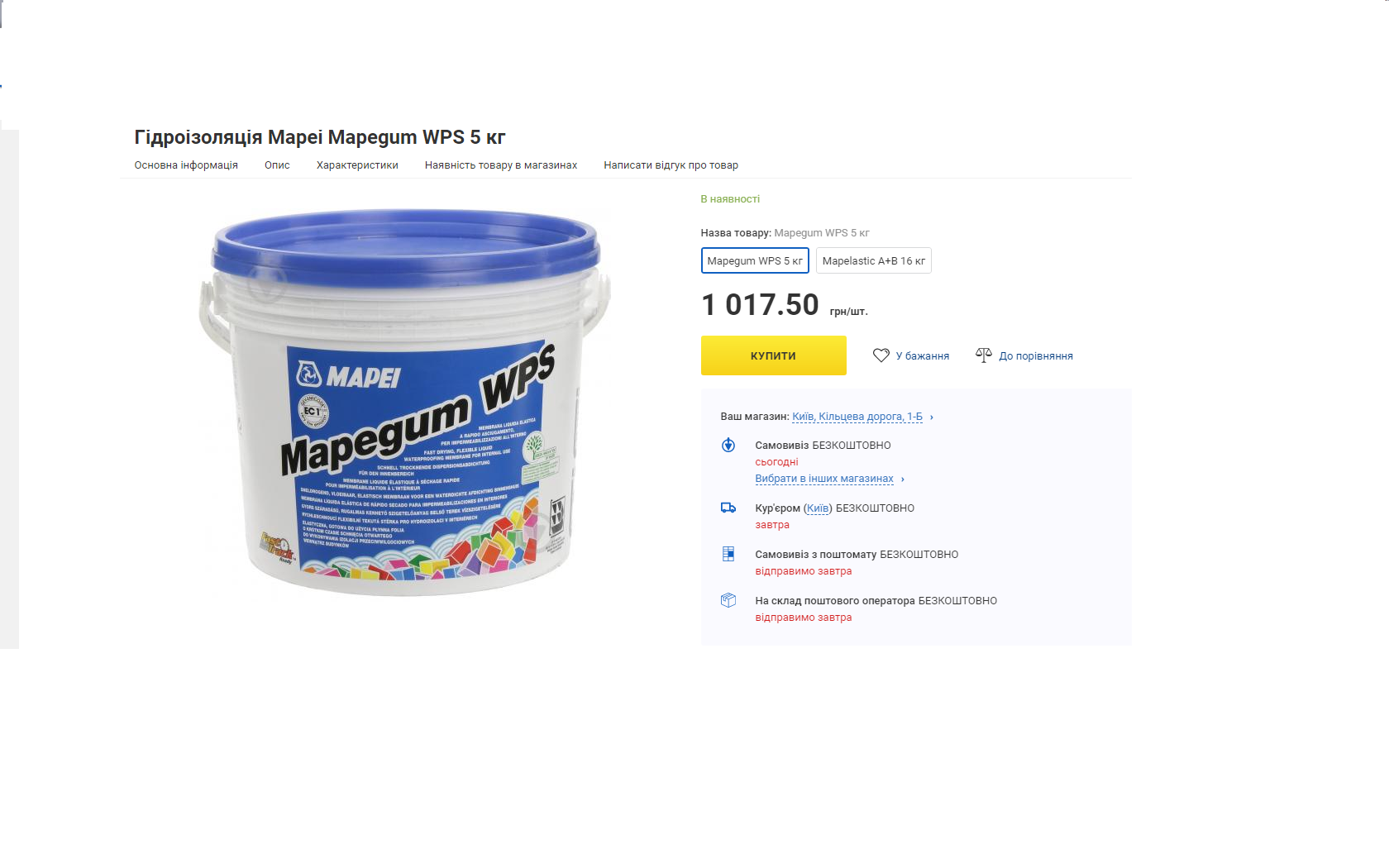Click the self-pickup location pin icon

pos(728,445)
